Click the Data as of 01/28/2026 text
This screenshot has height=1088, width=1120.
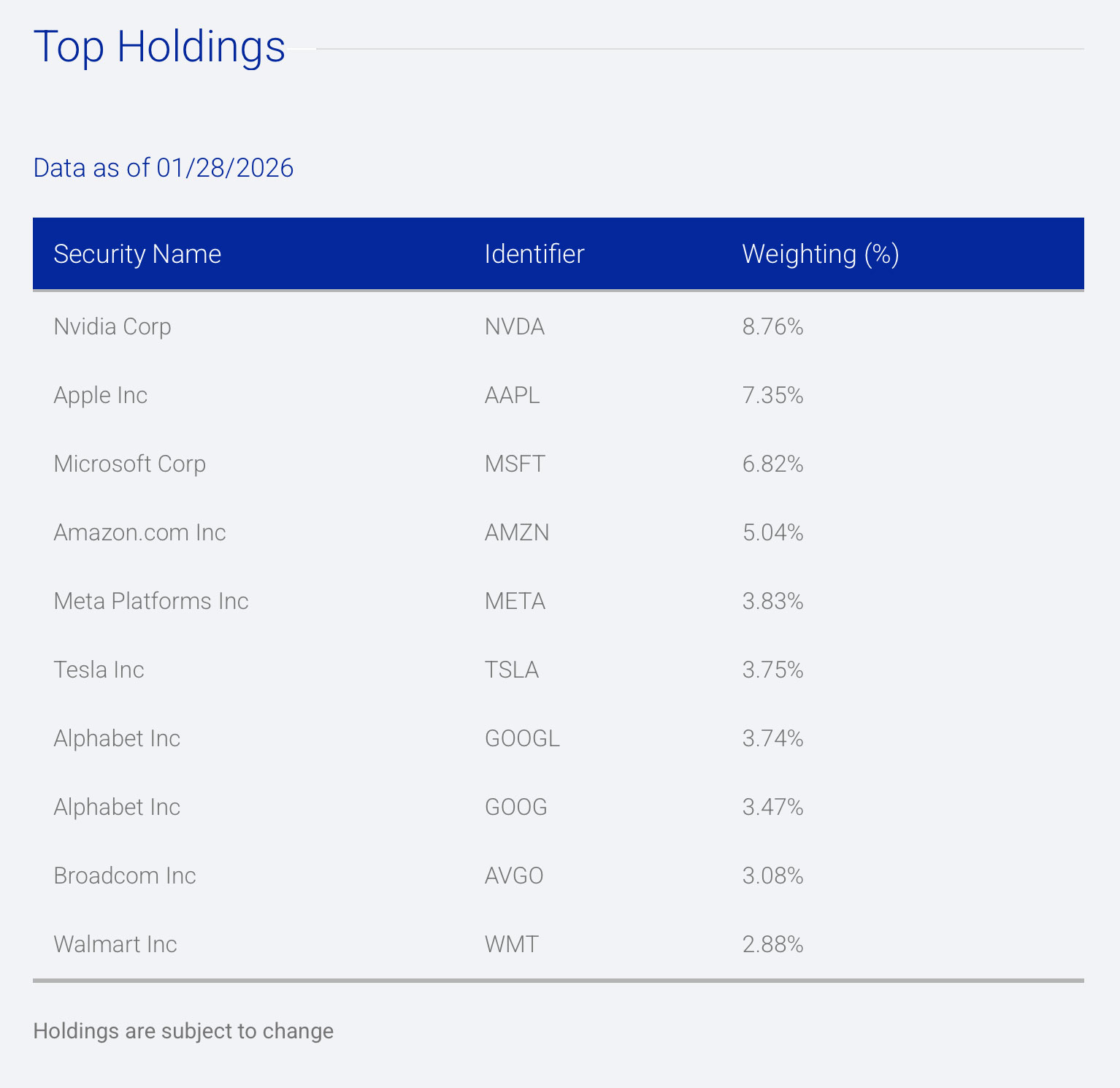tap(164, 168)
